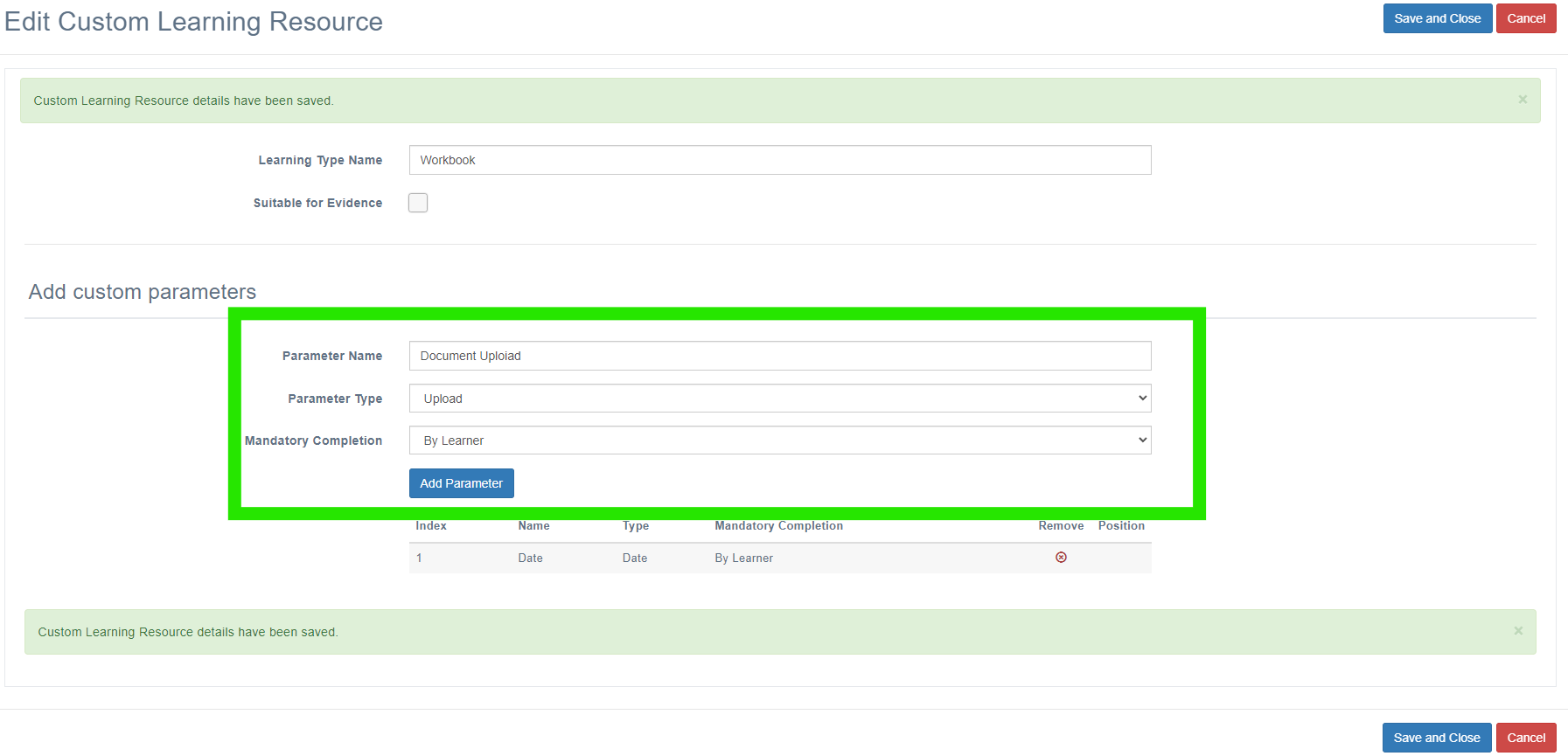Click the Mandatory Completion column header
Viewport: 1568px width, 756px height.
(779, 526)
